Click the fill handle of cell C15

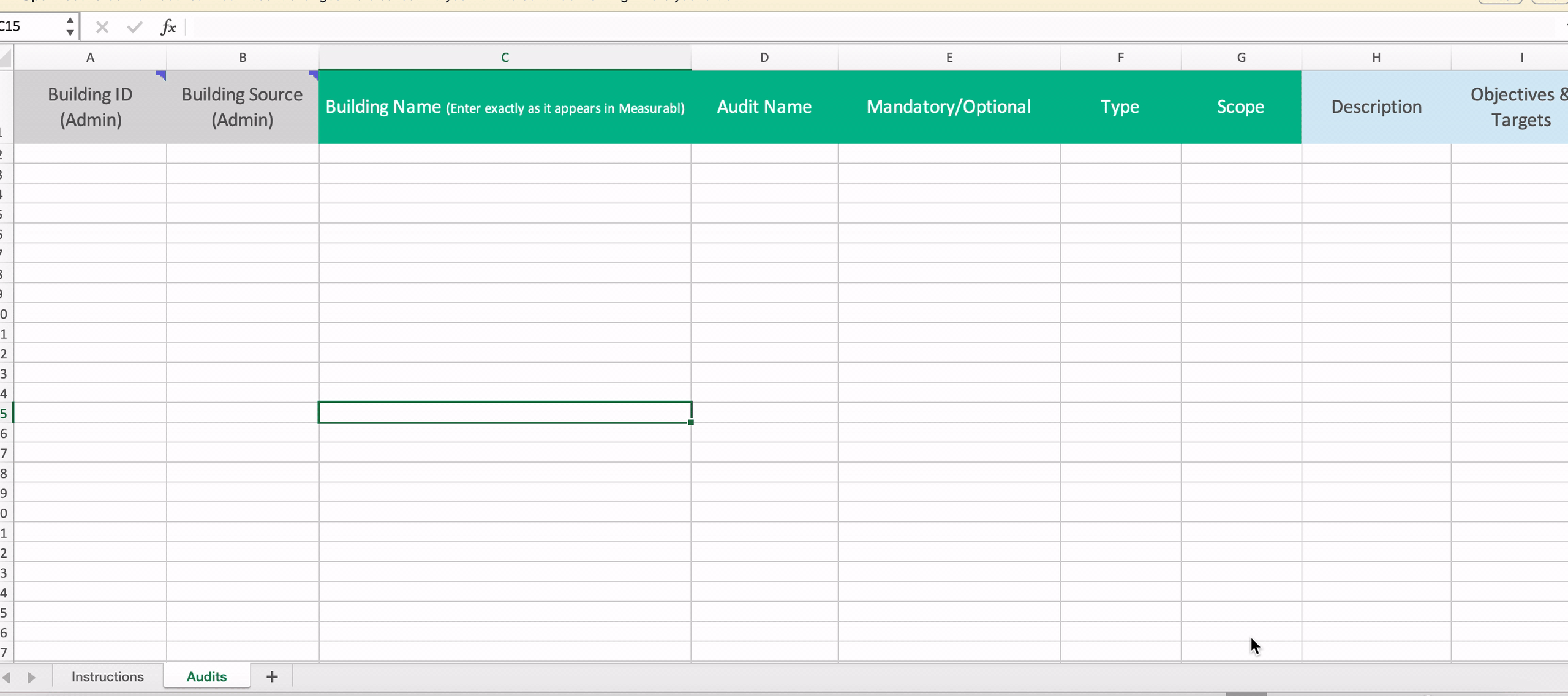(x=691, y=422)
